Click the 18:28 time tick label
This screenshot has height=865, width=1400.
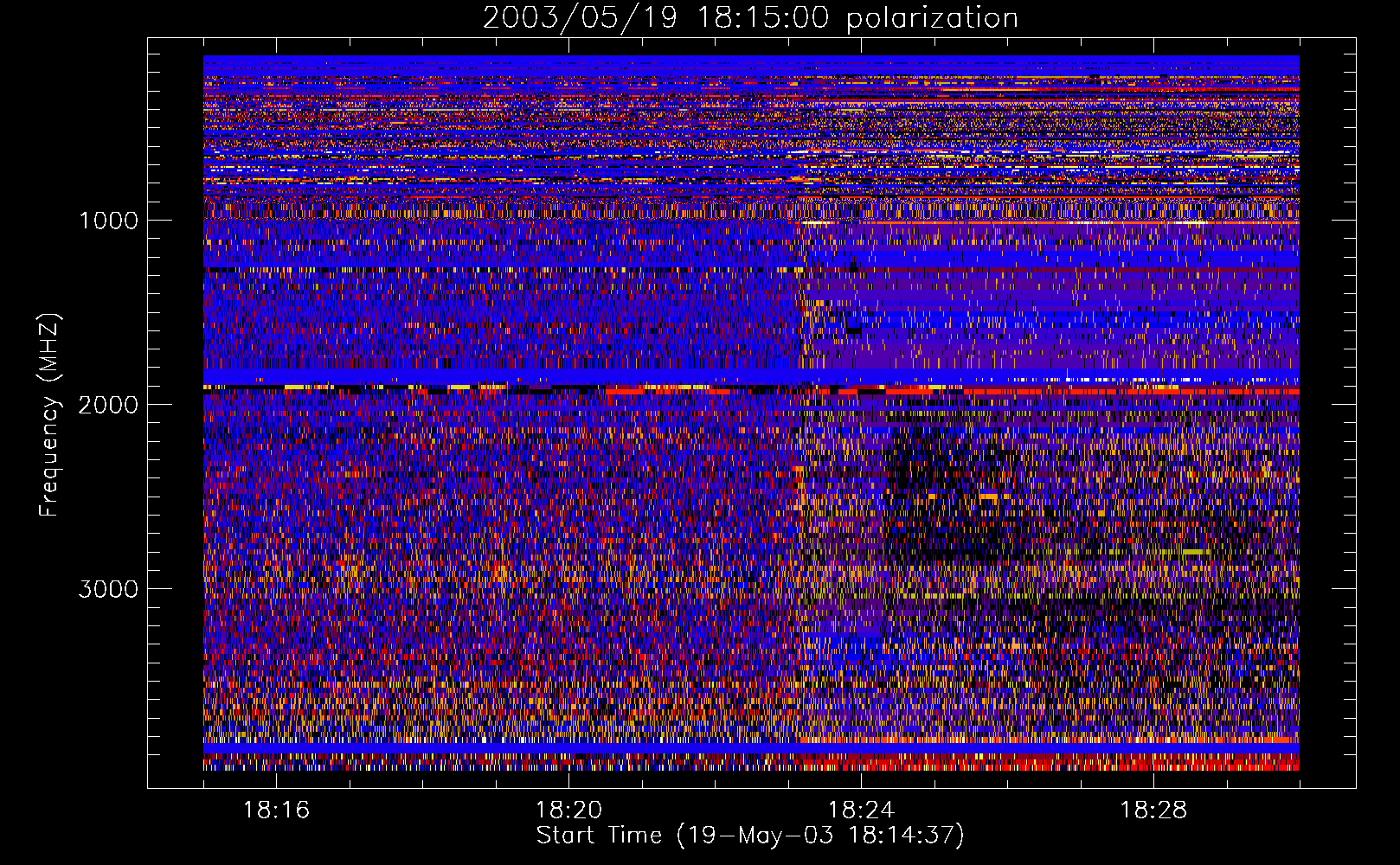click(x=1153, y=810)
